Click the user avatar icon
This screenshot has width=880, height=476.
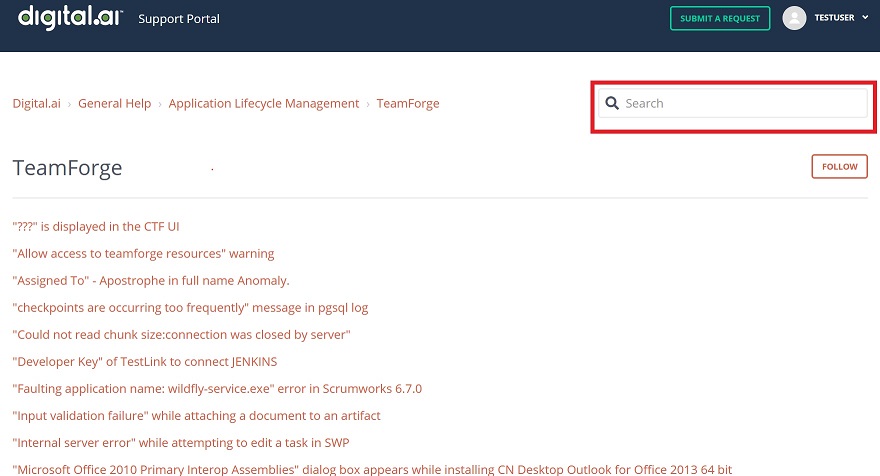(794, 18)
